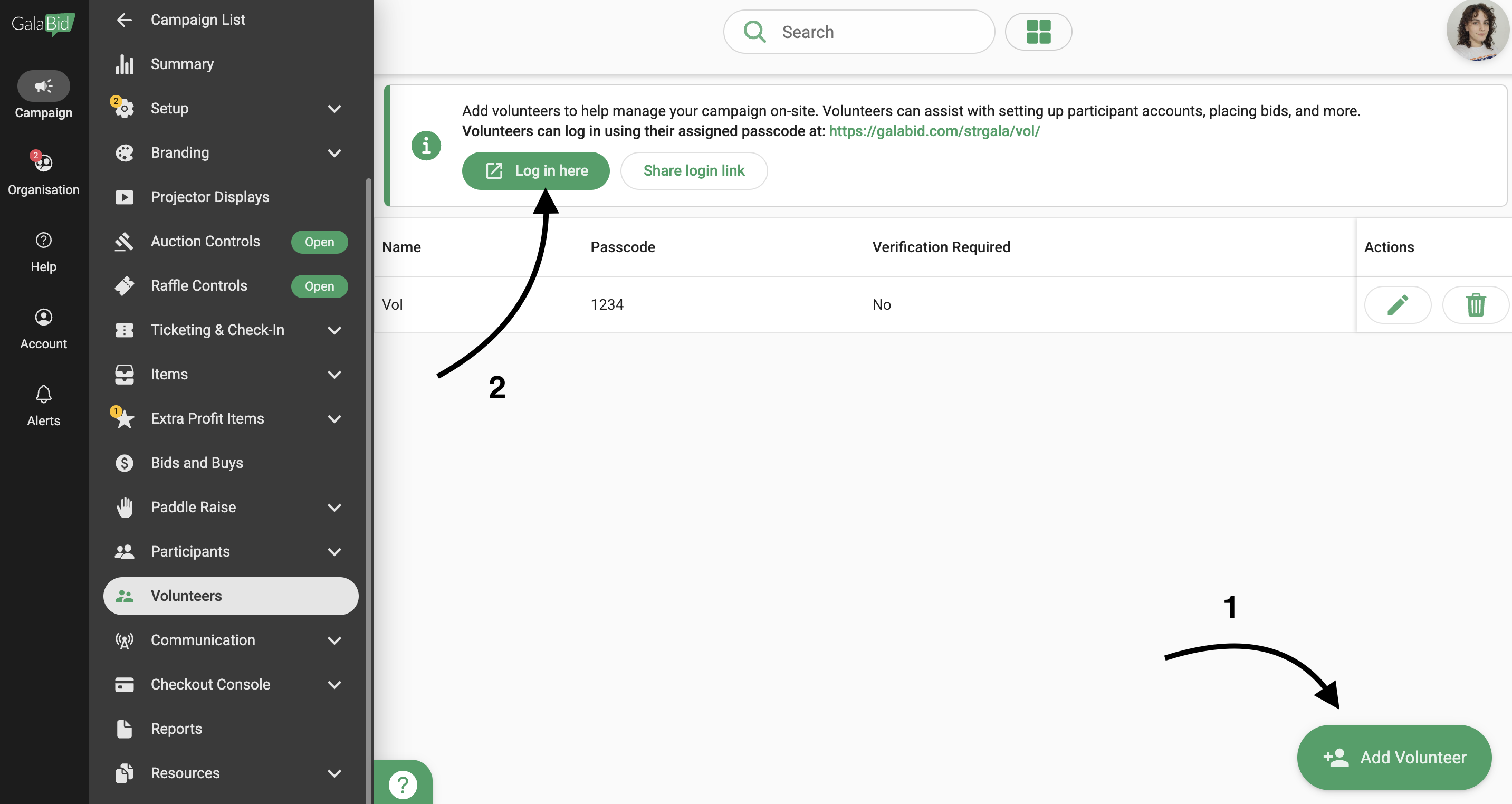Expand the Setup menu chevron
Image resolution: width=1512 pixels, height=804 pixels.
(334, 109)
